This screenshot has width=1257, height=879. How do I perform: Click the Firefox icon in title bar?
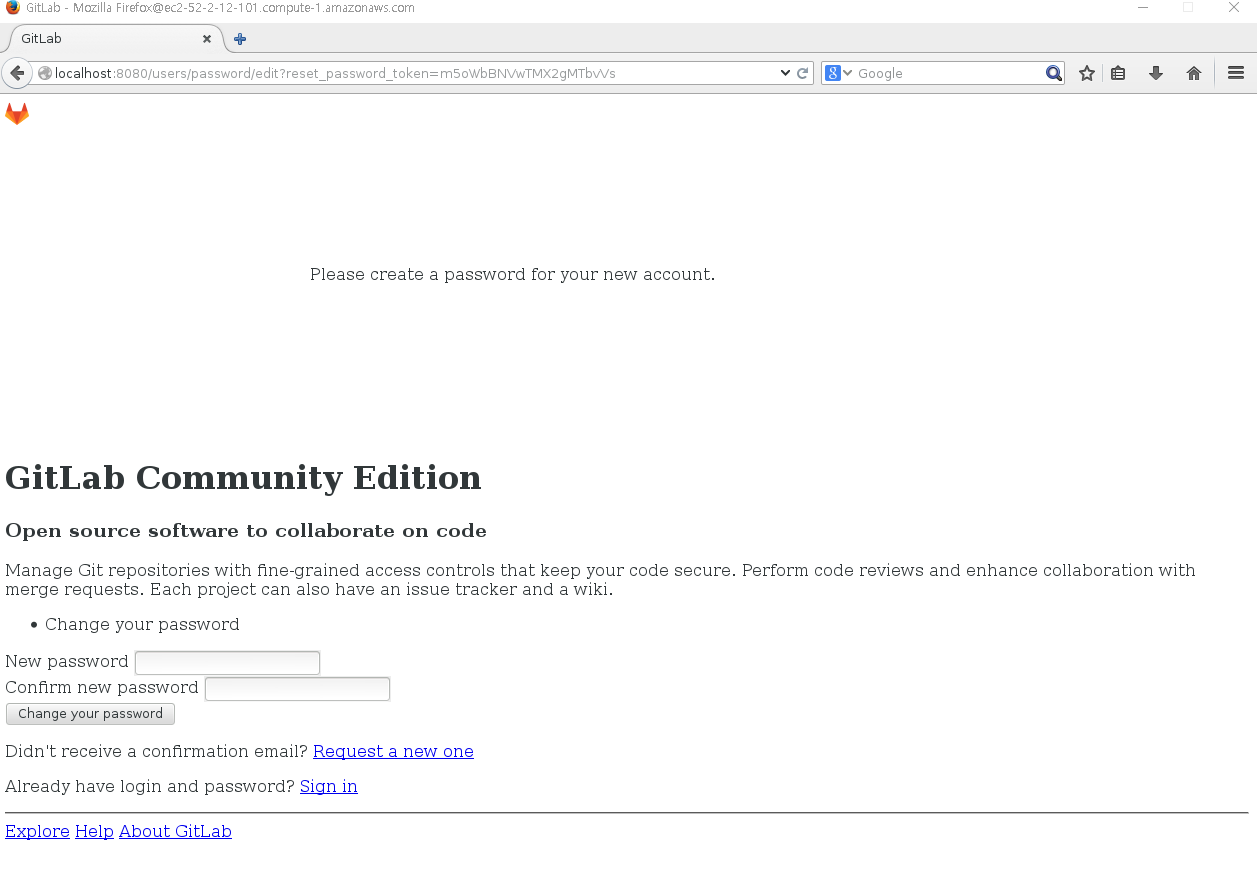12,8
